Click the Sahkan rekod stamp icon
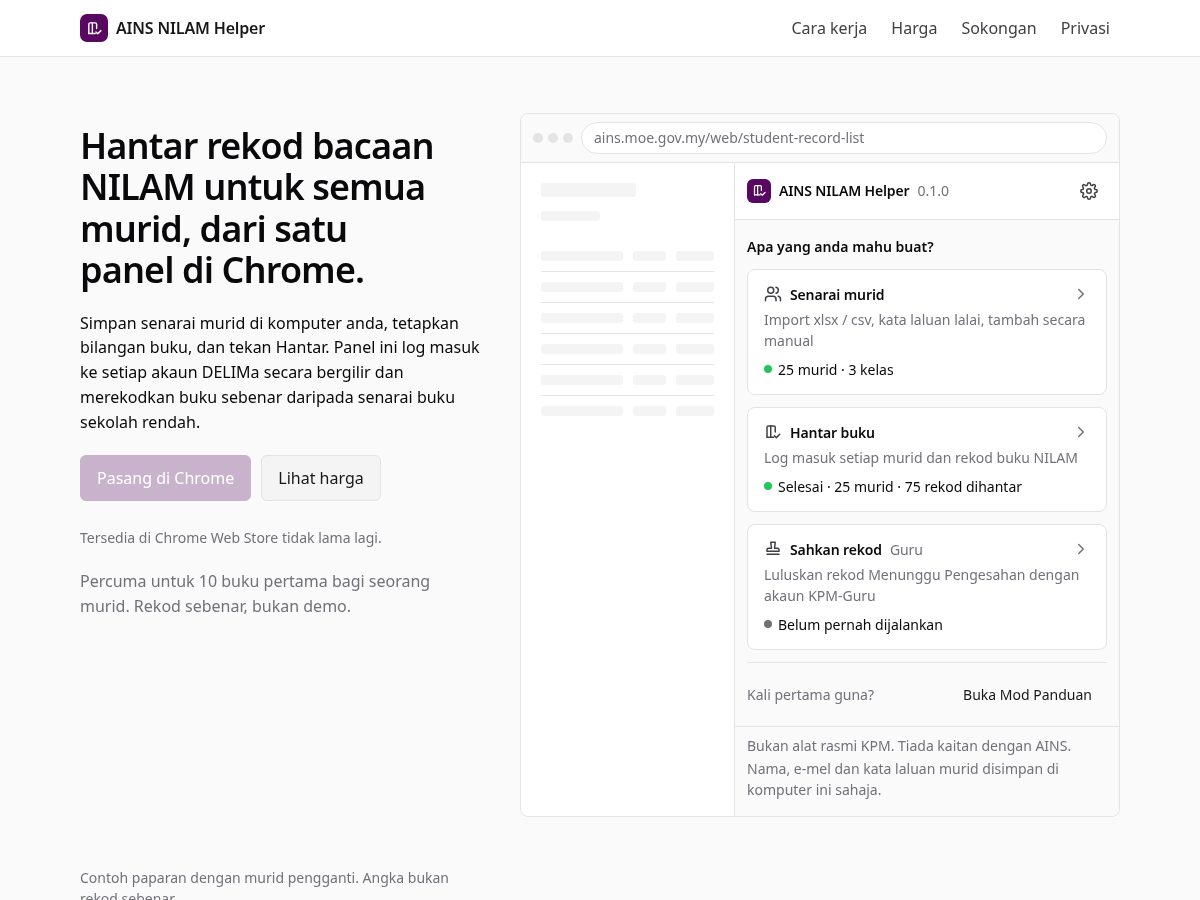This screenshot has width=1200, height=900. [x=773, y=549]
